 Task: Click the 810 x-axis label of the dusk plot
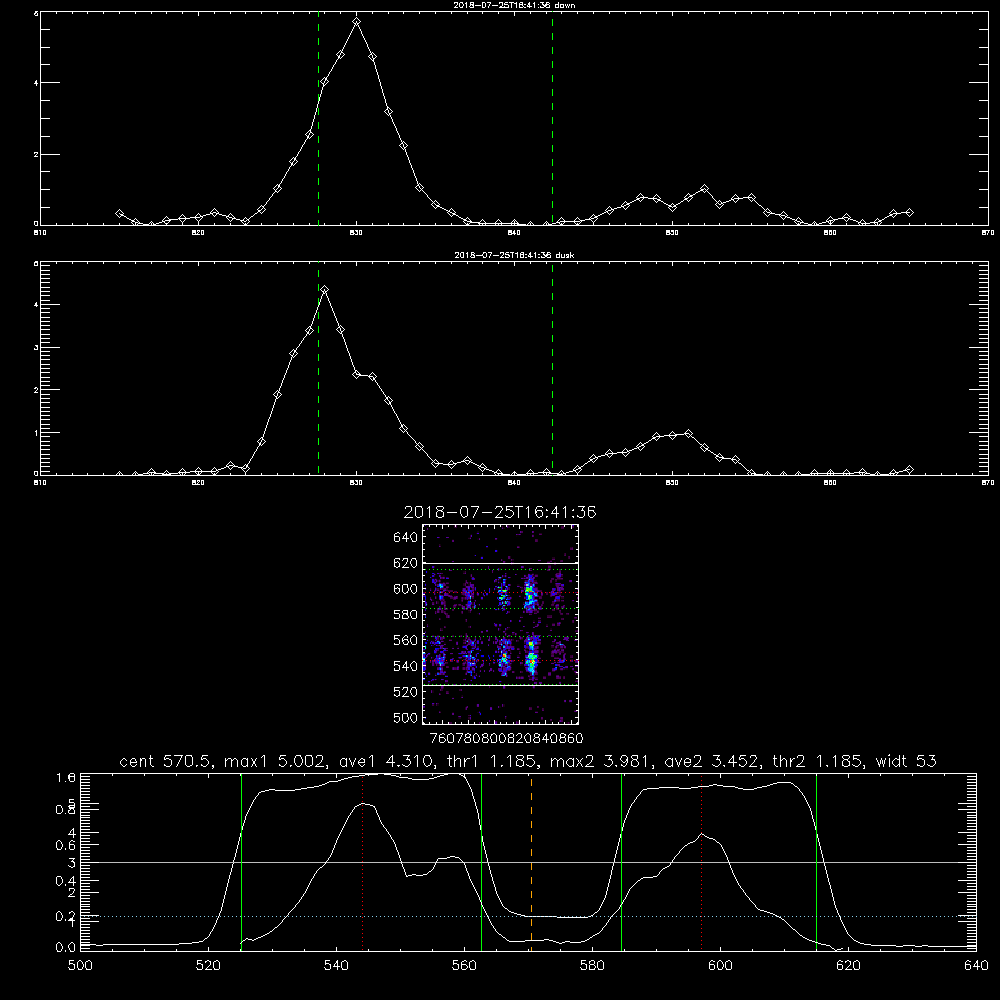click(40, 483)
